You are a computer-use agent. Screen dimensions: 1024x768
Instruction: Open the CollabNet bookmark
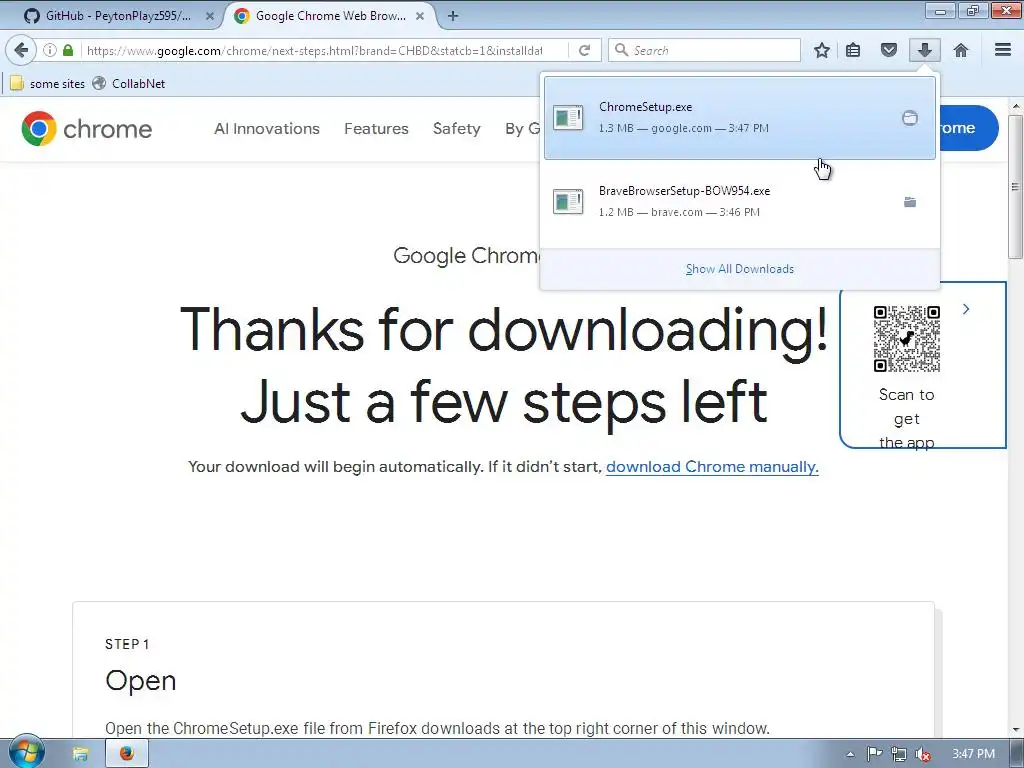(129, 84)
